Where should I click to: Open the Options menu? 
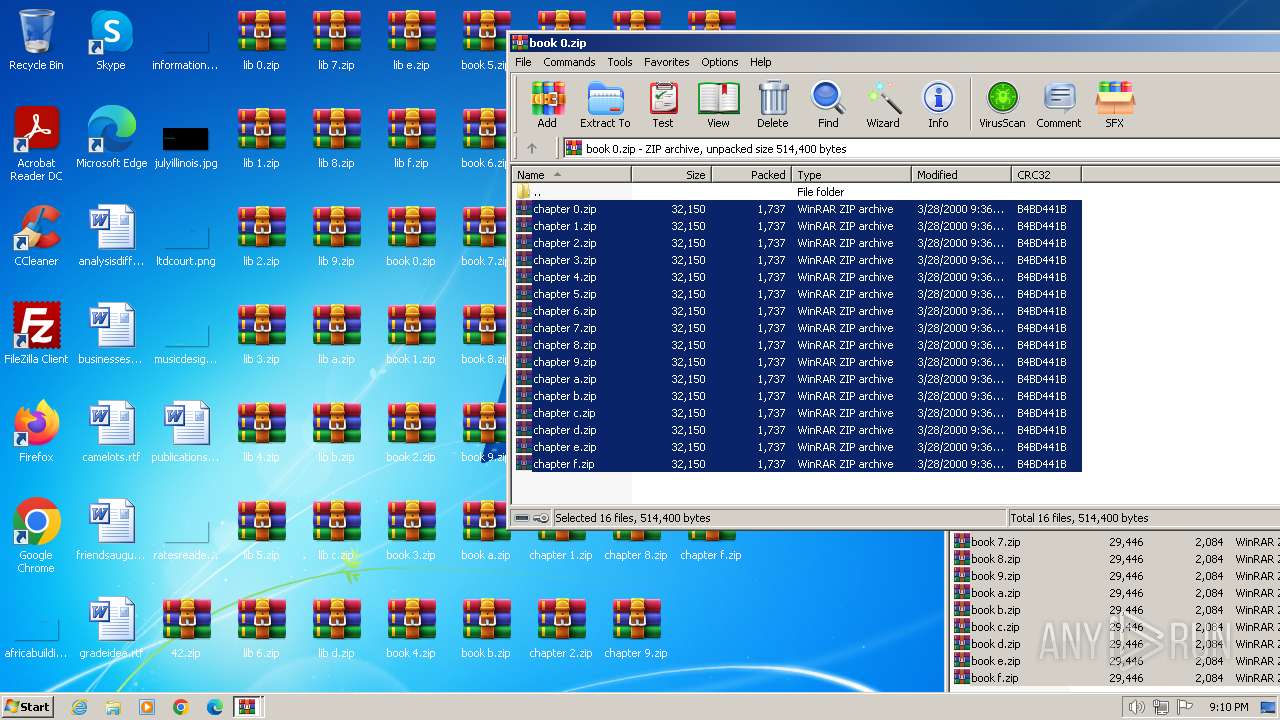pos(719,62)
